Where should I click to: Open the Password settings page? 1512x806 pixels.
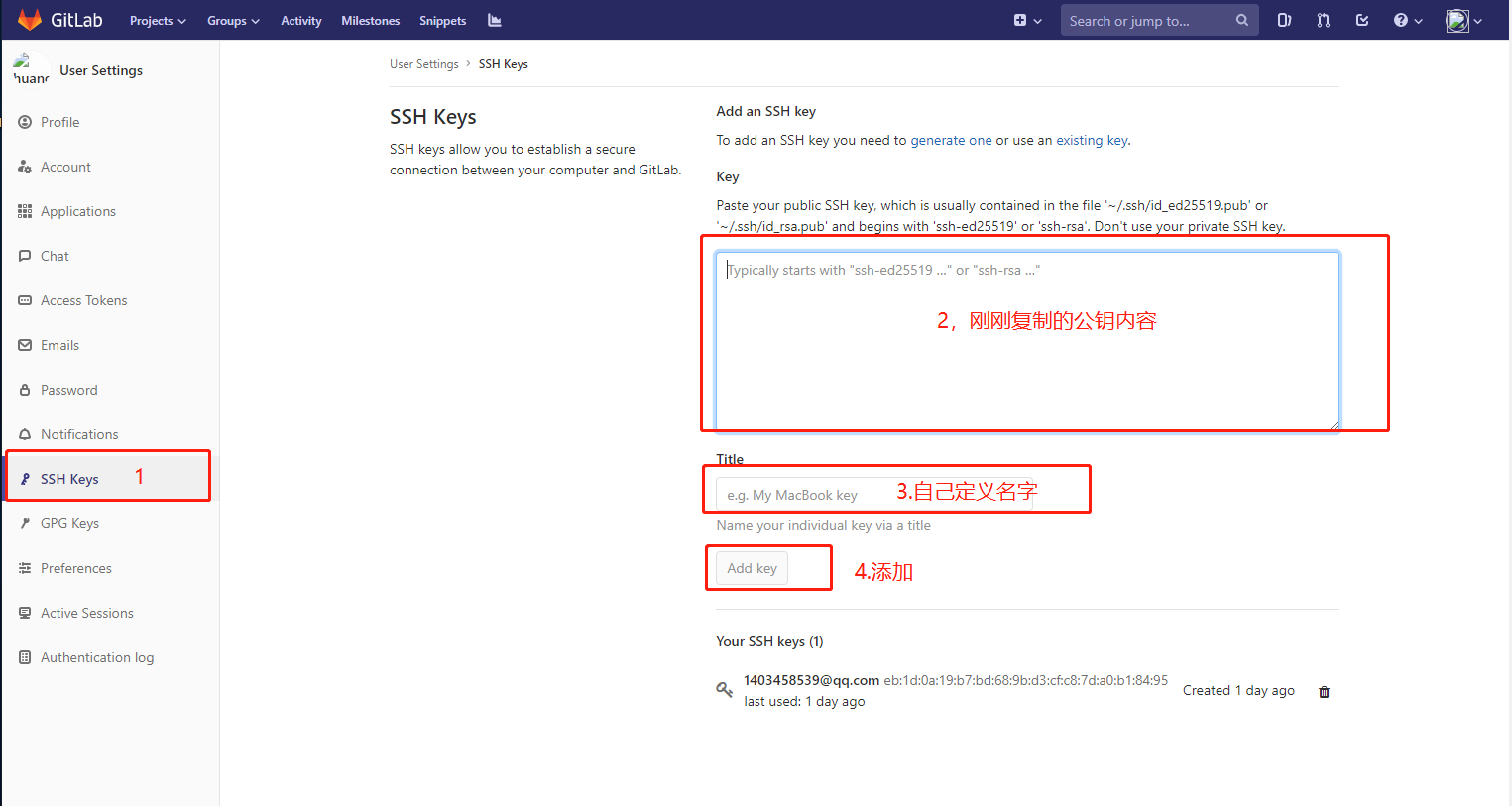[x=68, y=390]
